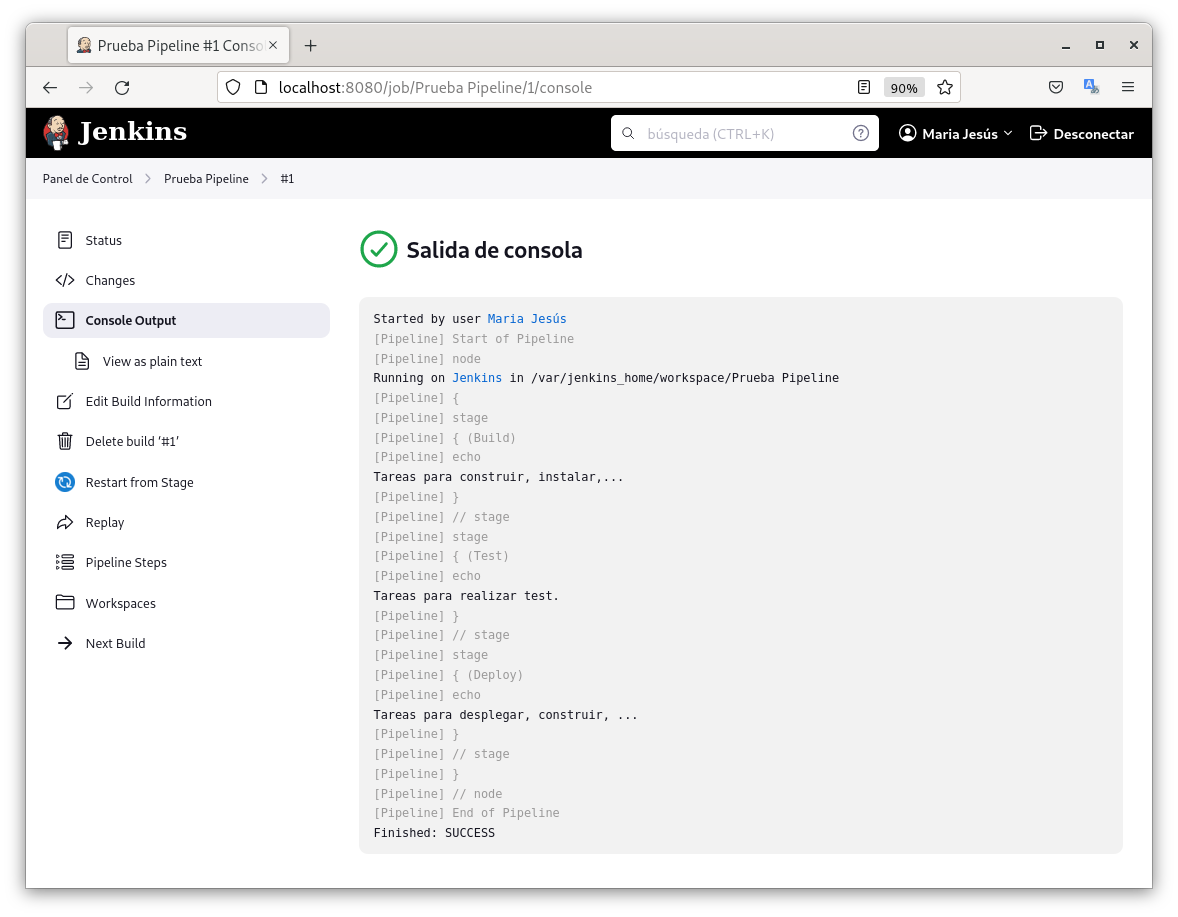Image resolution: width=1178 pixels, height=917 pixels.
Task: Bookmark this page with star icon
Action: click(944, 88)
